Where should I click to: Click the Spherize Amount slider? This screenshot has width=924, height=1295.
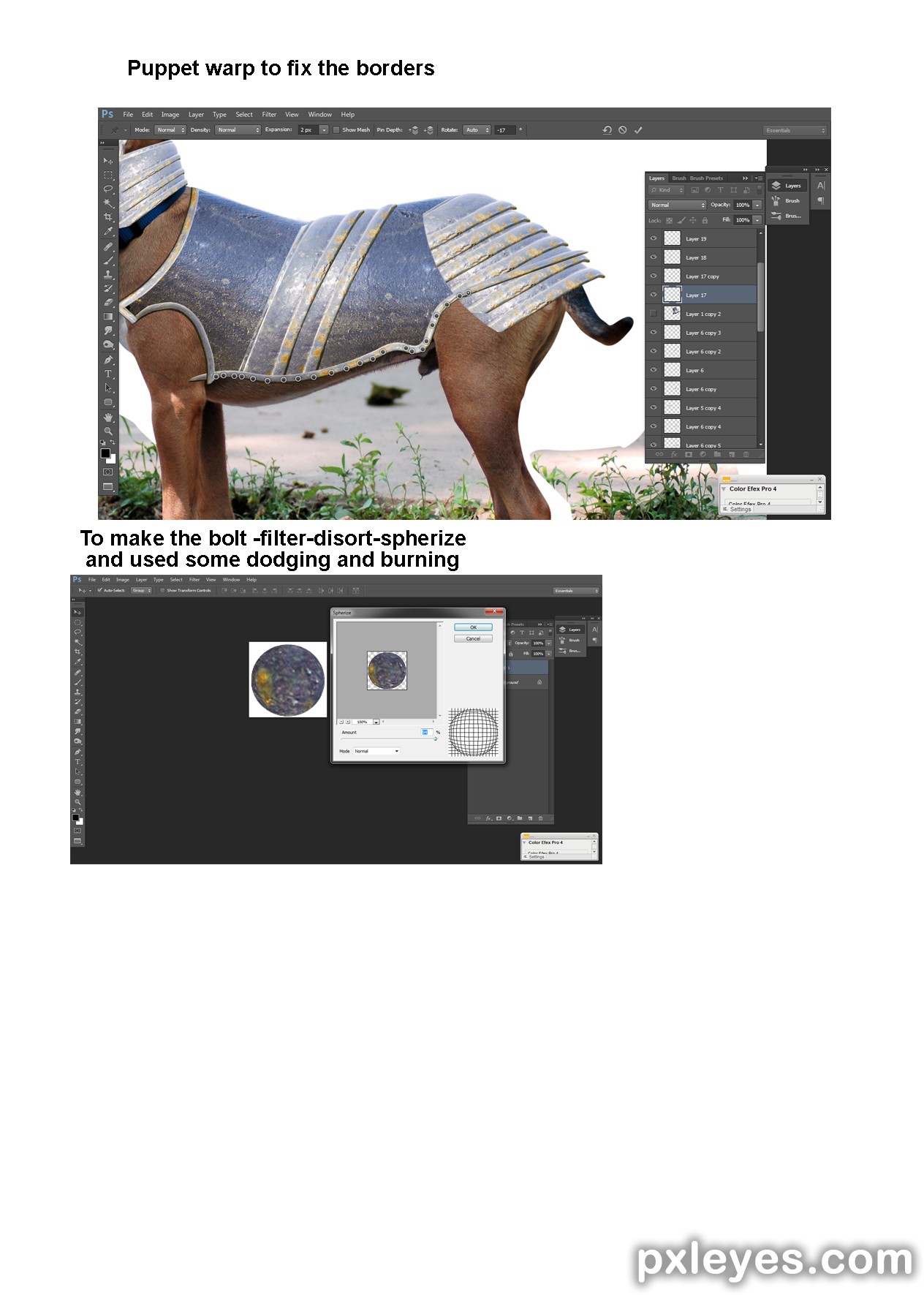click(389, 739)
